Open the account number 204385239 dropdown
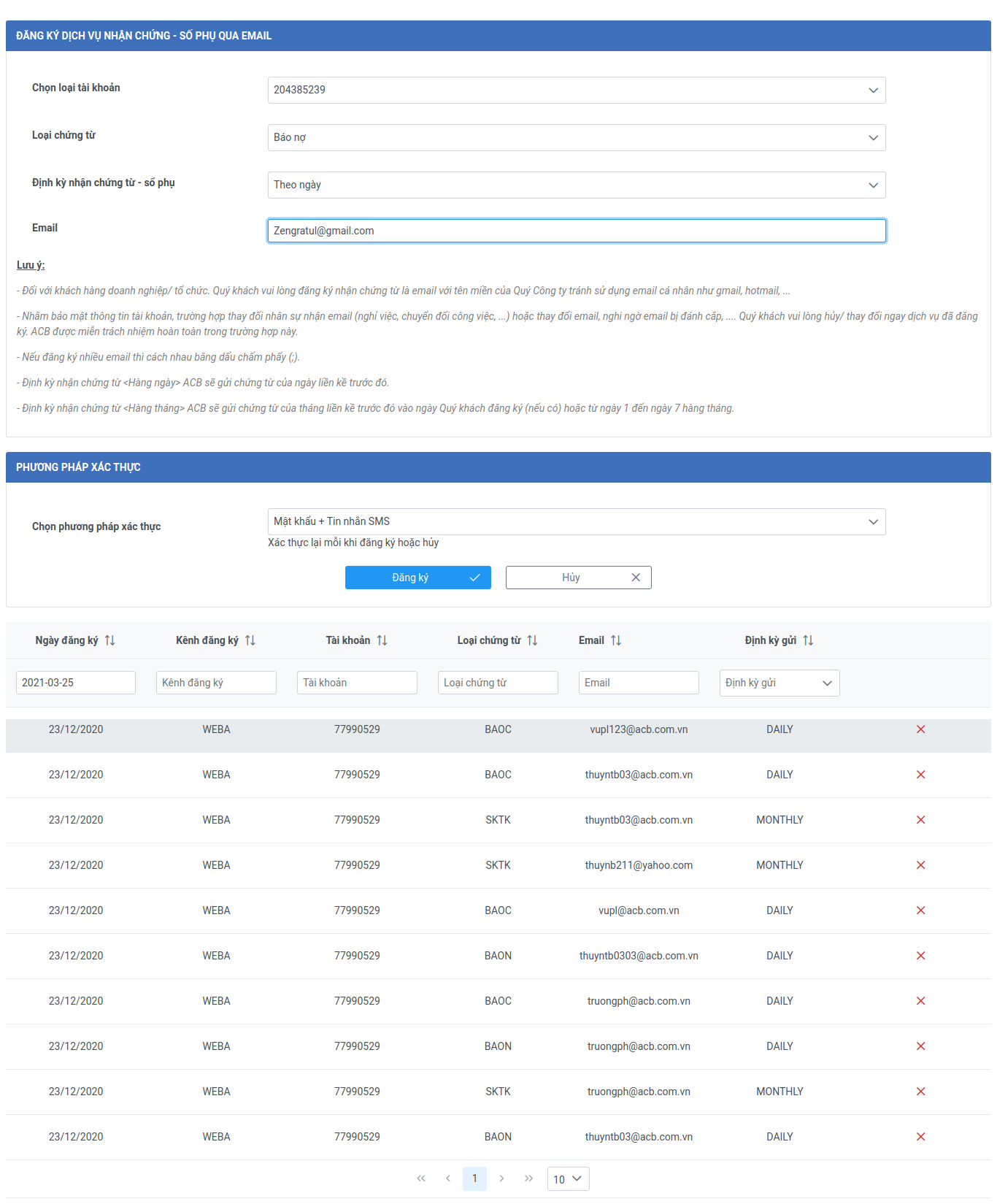The width and height of the screenshot is (997, 1204). click(576, 91)
